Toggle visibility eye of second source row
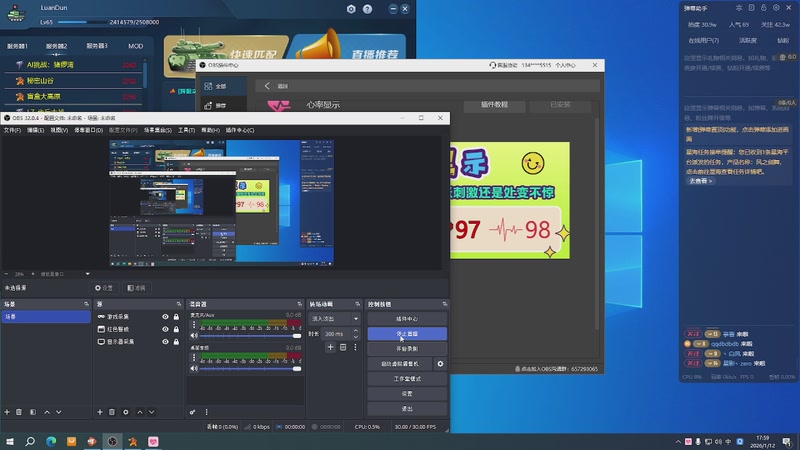The image size is (800, 450). [165, 329]
